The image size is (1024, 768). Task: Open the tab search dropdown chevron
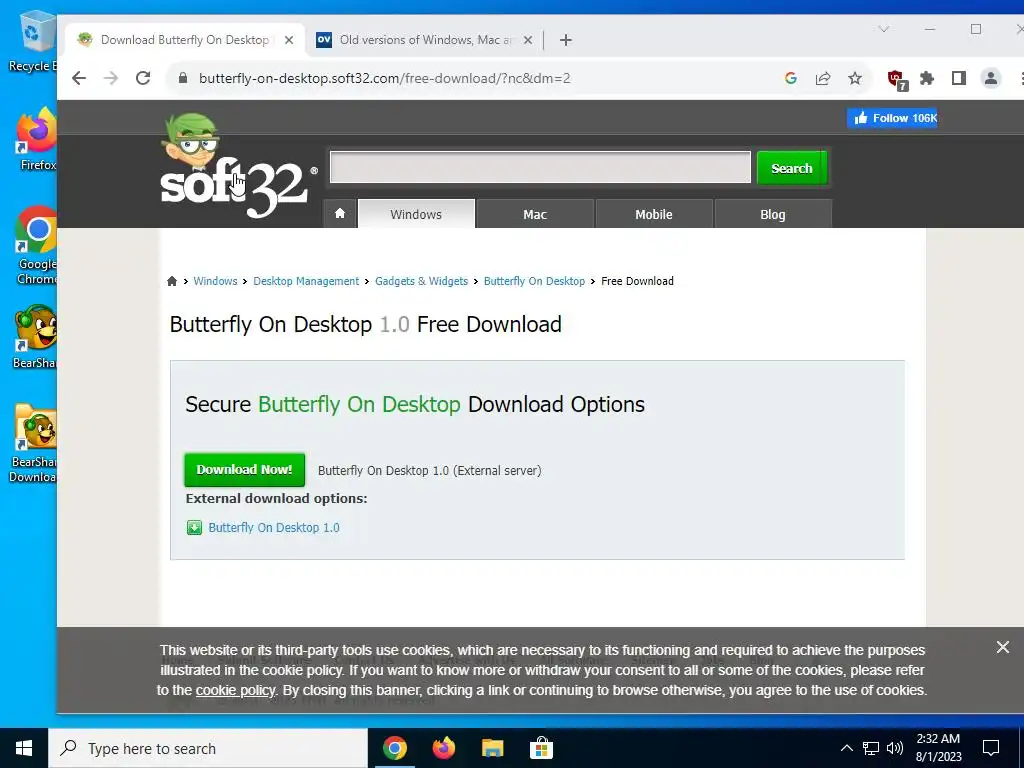click(x=884, y=29)
